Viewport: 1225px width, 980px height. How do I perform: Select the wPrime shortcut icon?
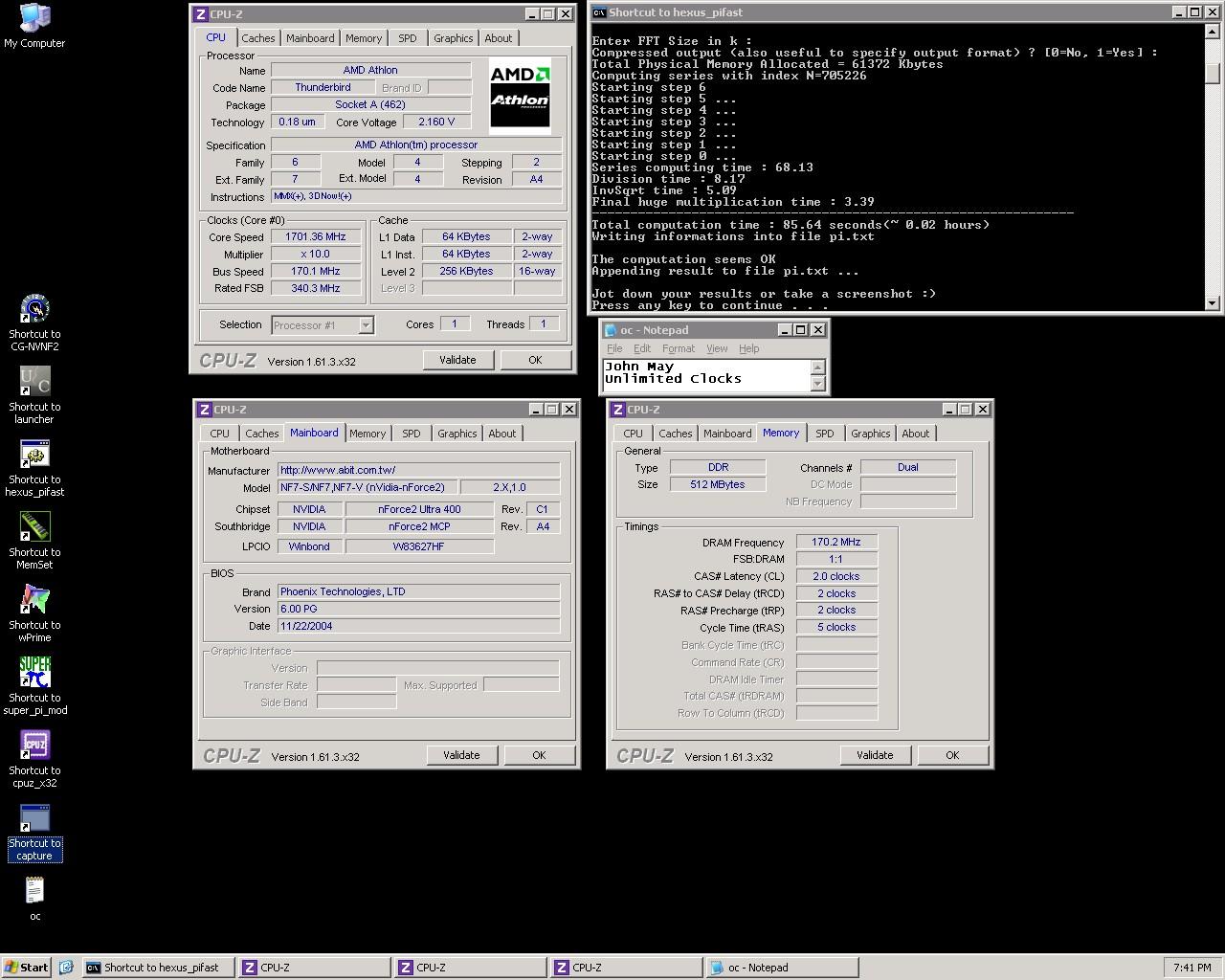34,600
